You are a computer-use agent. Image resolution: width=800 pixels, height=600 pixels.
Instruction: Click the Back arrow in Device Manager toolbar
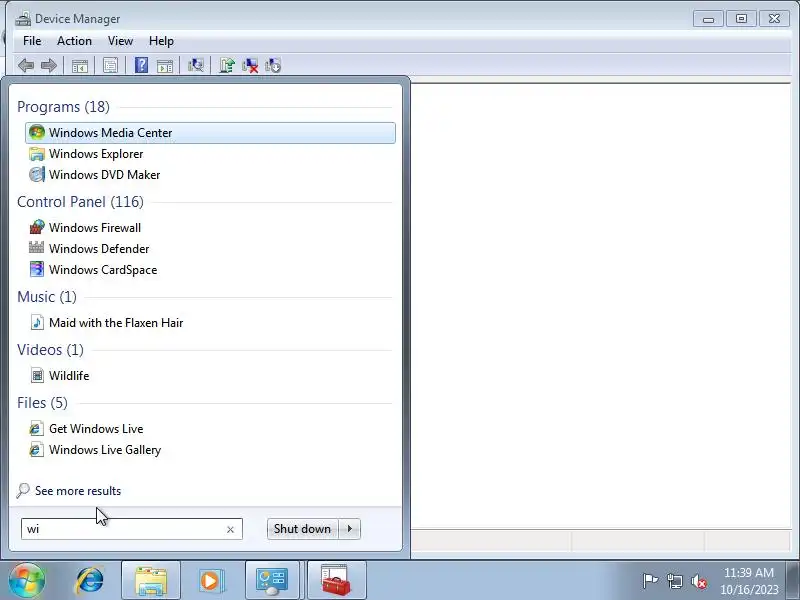pos(26,65)
